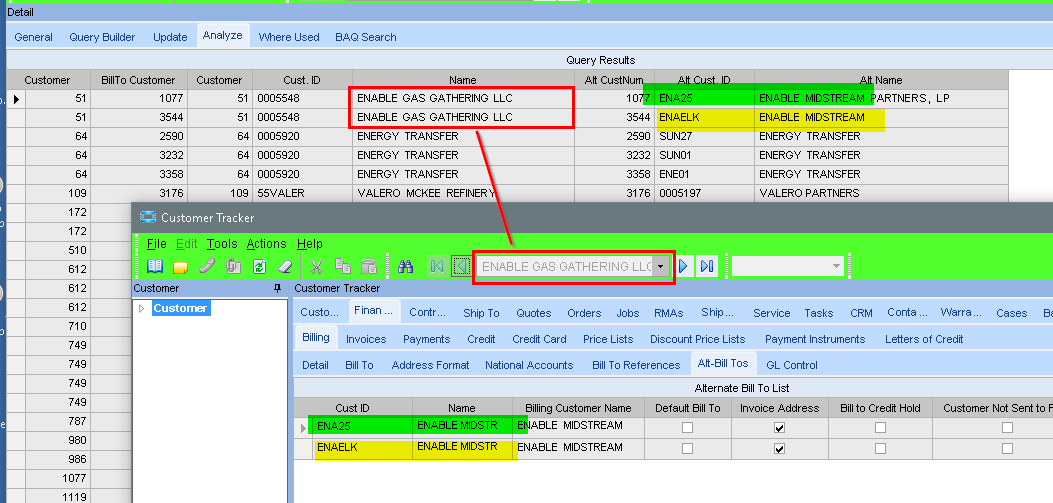This screenshot has height=503, width=1053.
Task: Open the Quotes tab
Action: click(x=534, y=313)
